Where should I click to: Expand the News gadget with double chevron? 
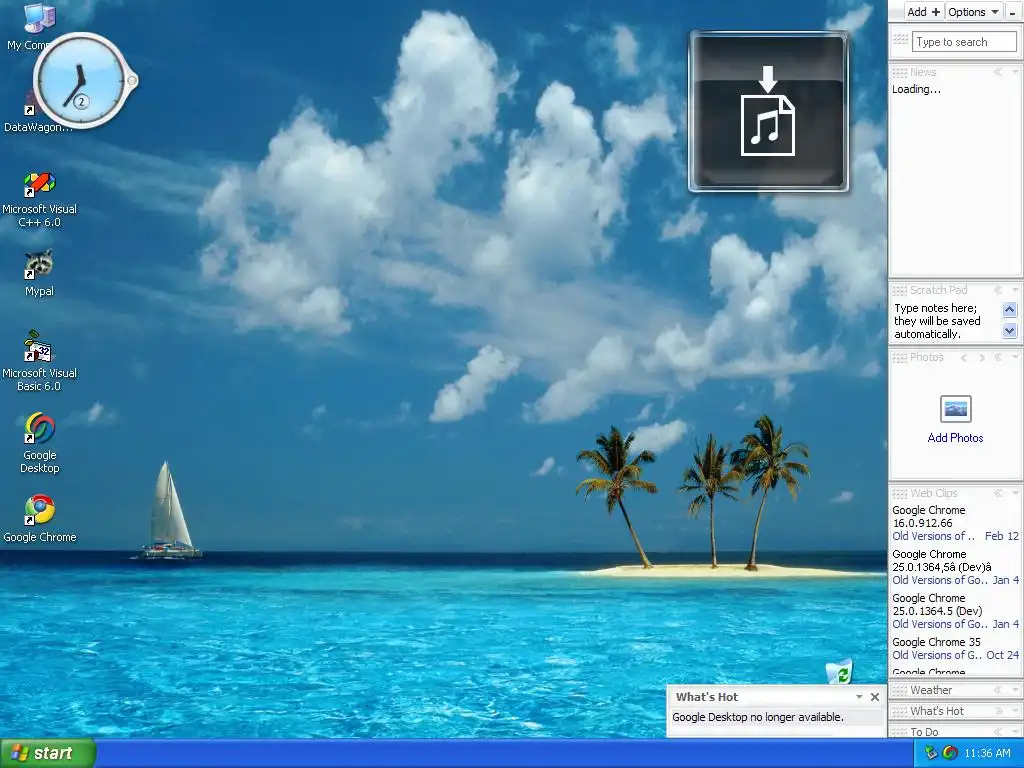(x=998, y=72)
